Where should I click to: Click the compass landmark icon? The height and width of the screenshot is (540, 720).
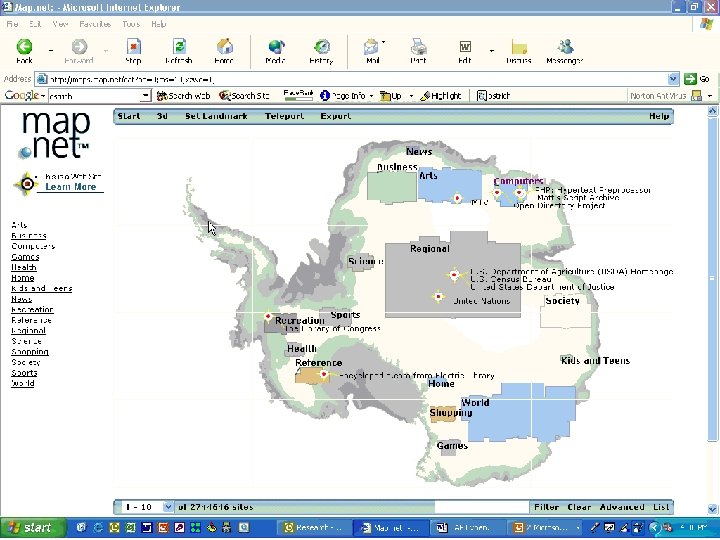coord(27,184)
